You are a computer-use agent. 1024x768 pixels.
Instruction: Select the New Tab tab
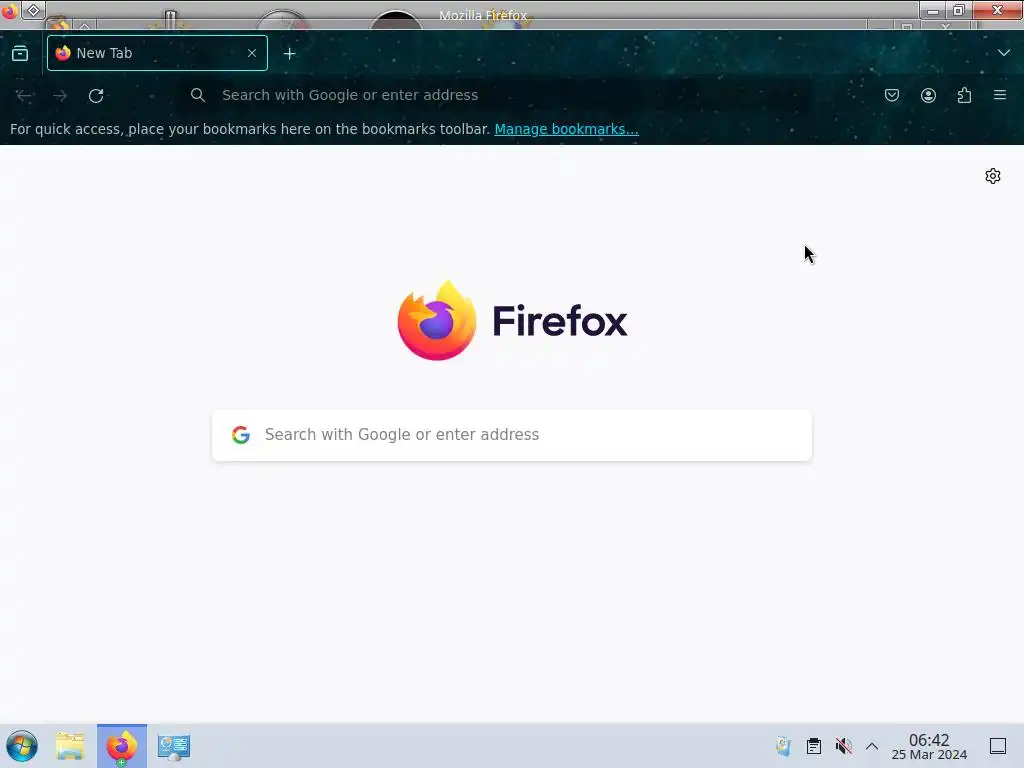tap(157, 53)
